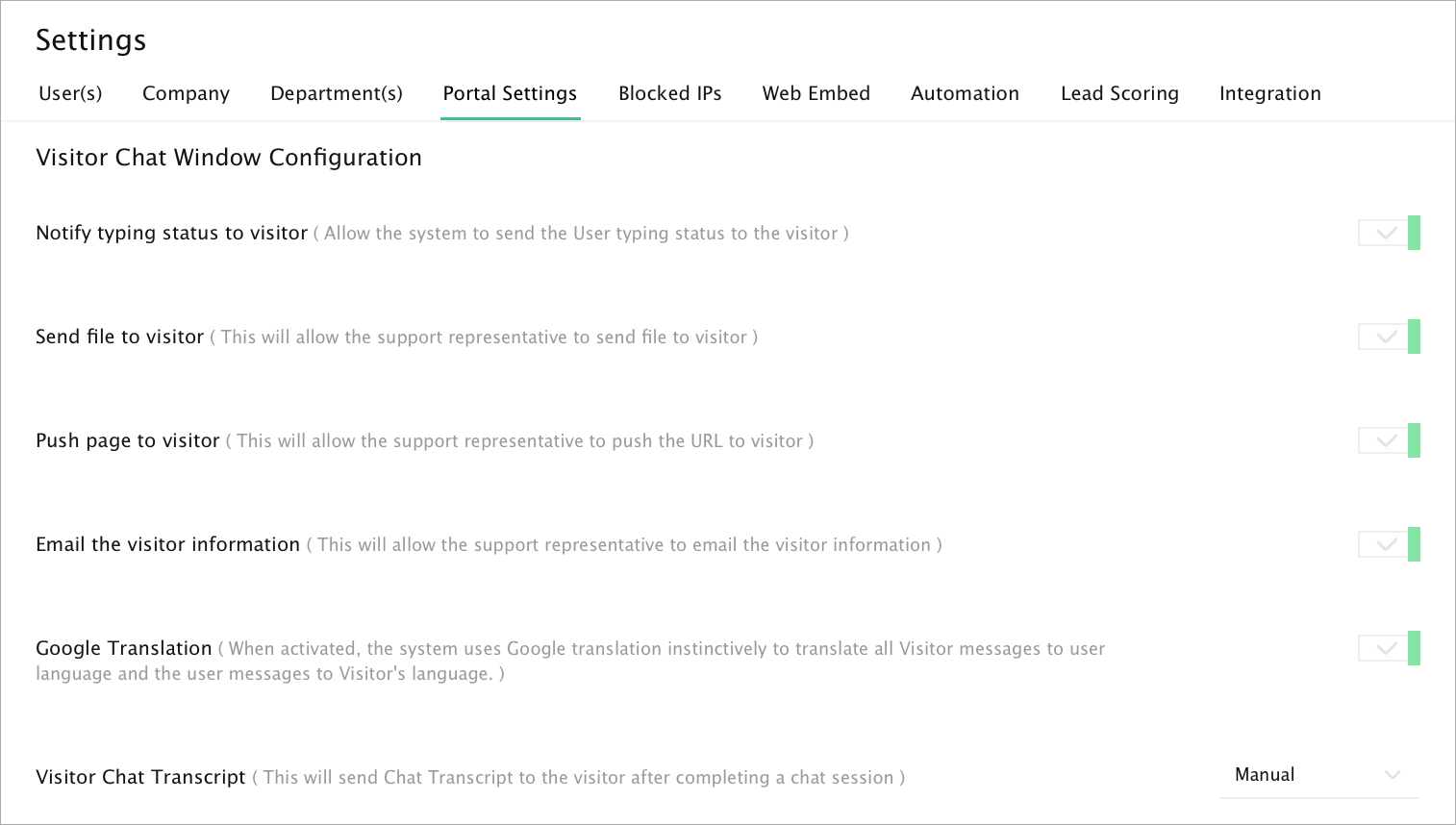Open the User(s) tab
This screenshot has width=1456, height=825.
70,93
